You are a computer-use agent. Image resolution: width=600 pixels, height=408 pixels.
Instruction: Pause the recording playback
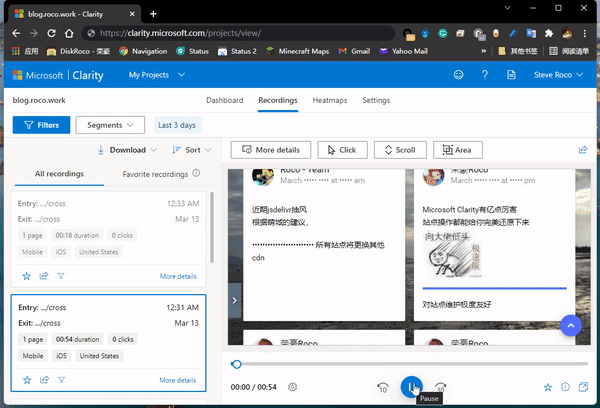(x=411, y=386)
